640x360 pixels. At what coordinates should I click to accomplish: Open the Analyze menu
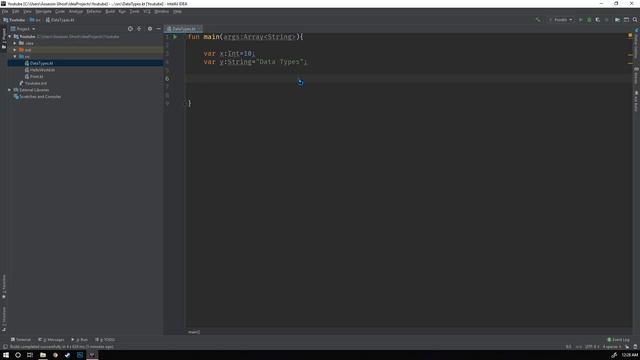pyautogui.click(x=76, y=11)
